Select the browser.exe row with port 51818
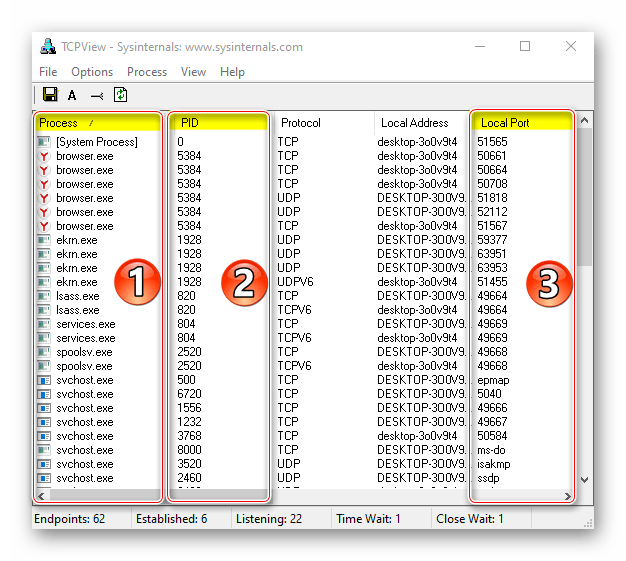 click(x=303, y=198)
